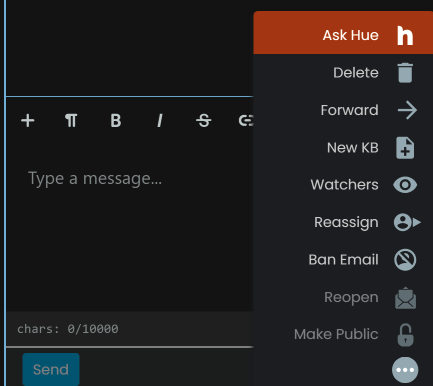
Task: Click the chars: 0/10000 counter
Action: pos(68,329)
